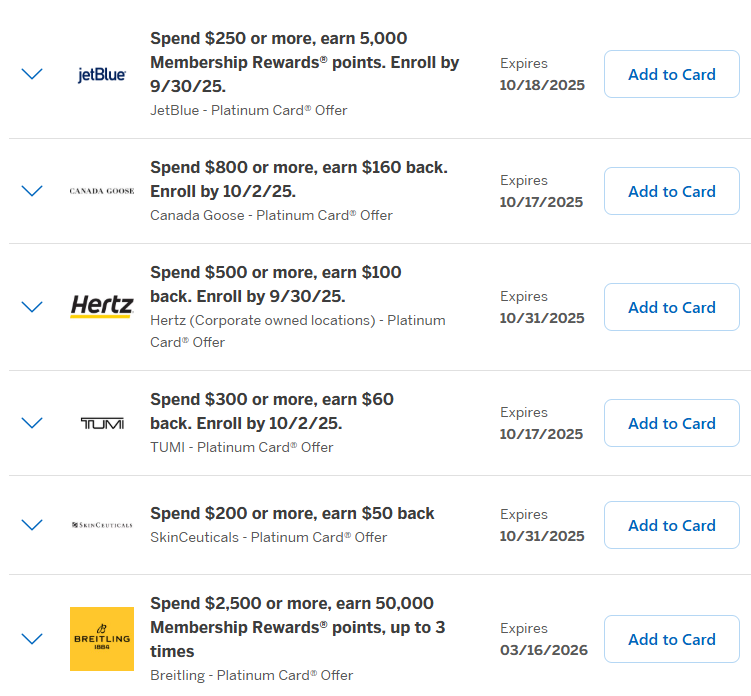Click the Hertz brand logo
The height and width of the screenshot is (696, 751).
[x=102, y=307]
